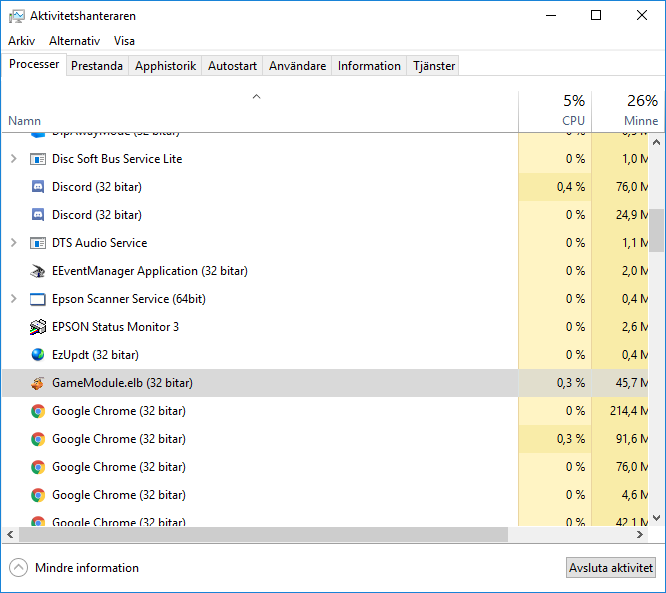Click the EEventManager Application icon
Viewport: 666px width, 593px height.
(38, 271)
